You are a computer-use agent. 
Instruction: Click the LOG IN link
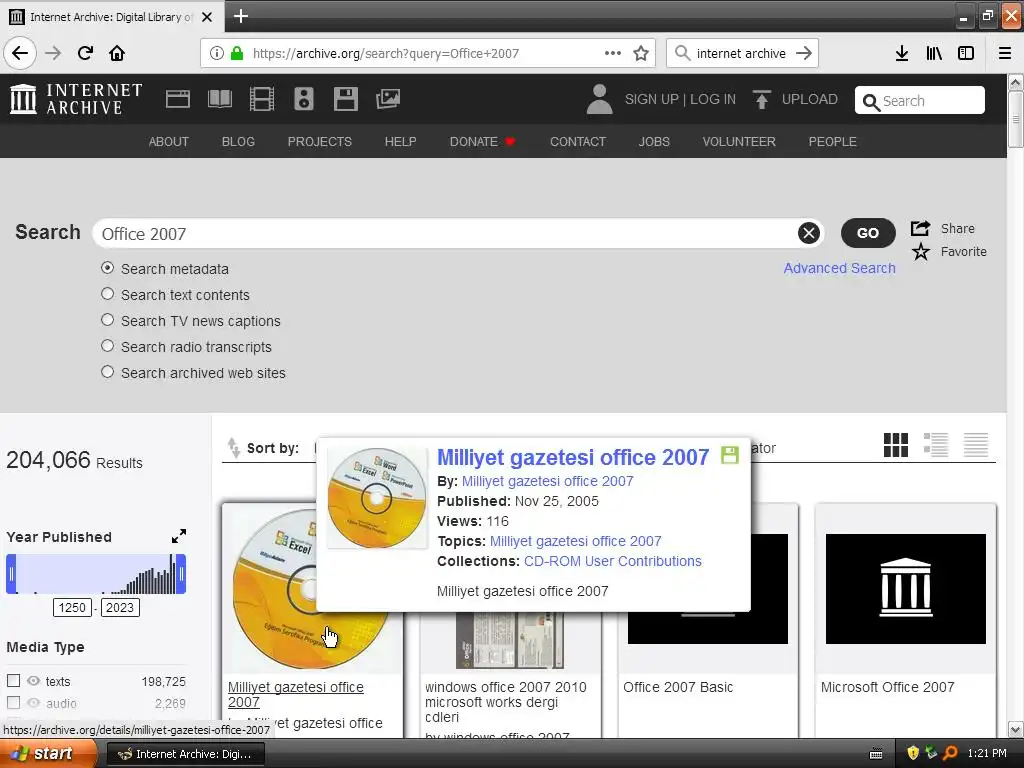coord(712,99)
